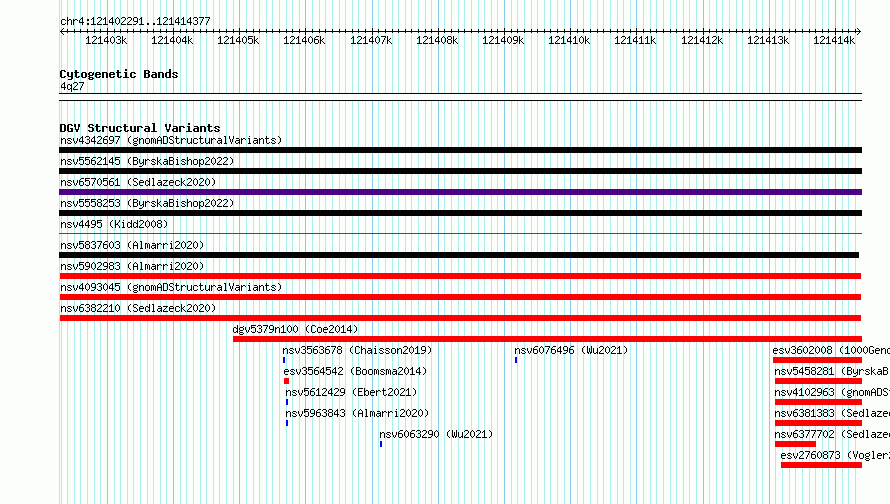Image resolution: width=890 pixels, height=504 pixels.
Task: Click the red bar under nsv6382210
Action: coord(460,318)
